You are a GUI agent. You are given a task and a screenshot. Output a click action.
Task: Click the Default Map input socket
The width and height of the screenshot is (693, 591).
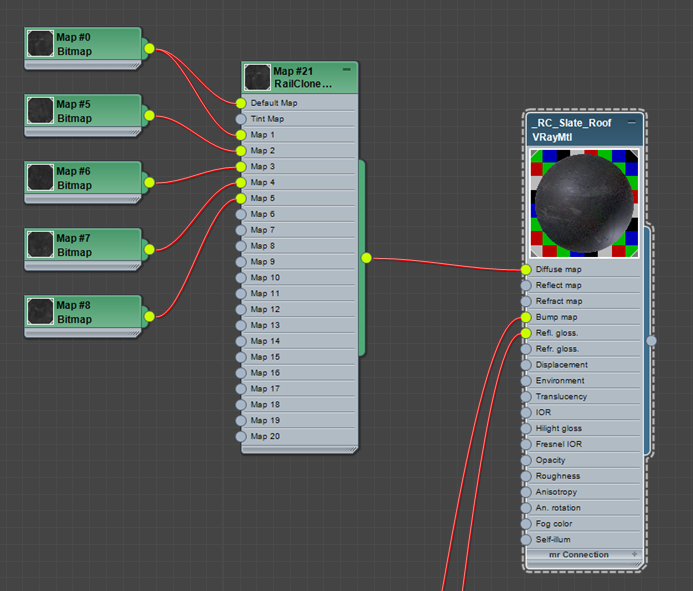pyautogui.click(x=241, y=103)
